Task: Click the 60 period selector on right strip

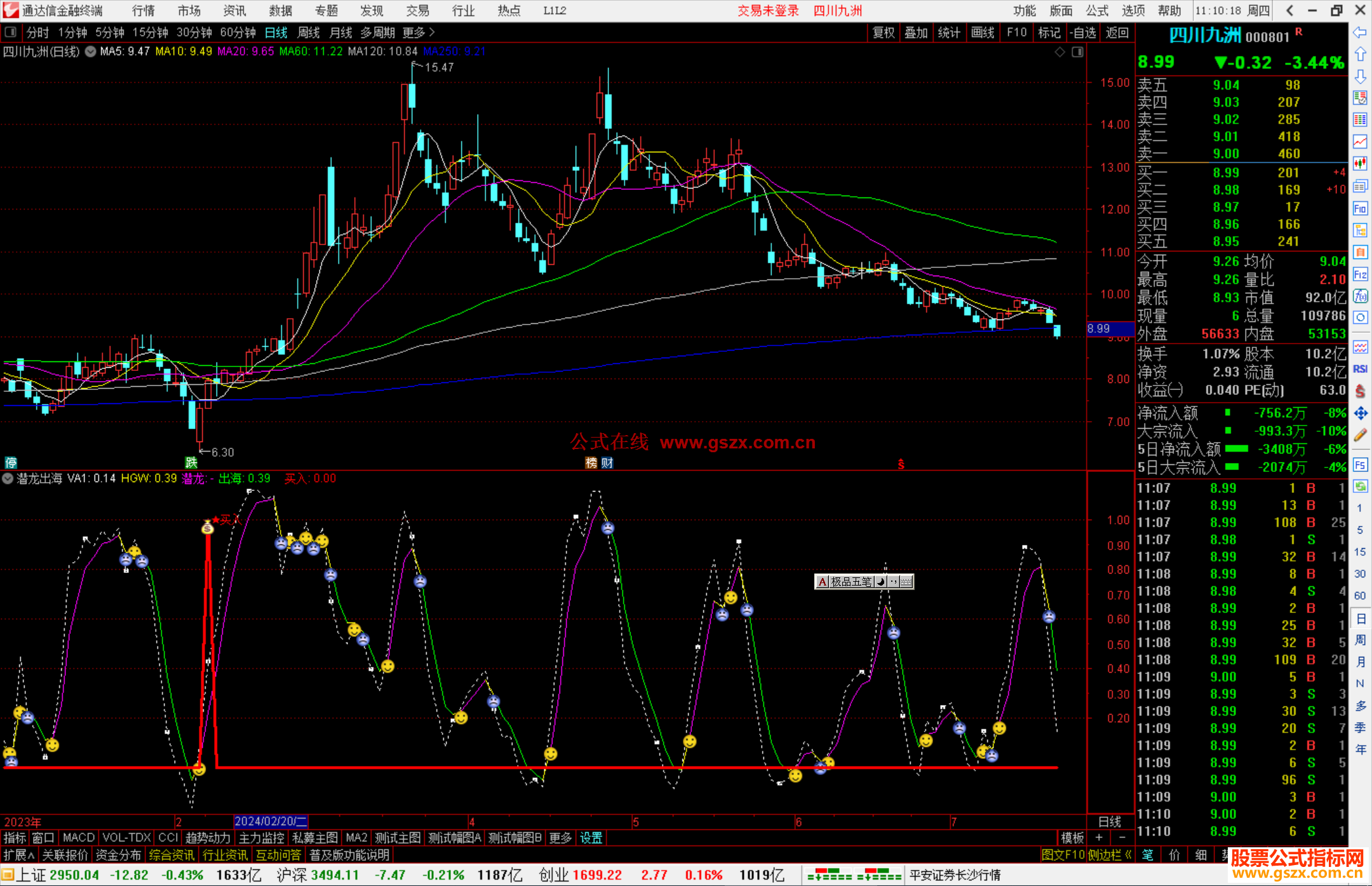Action: click(1360, 595)
